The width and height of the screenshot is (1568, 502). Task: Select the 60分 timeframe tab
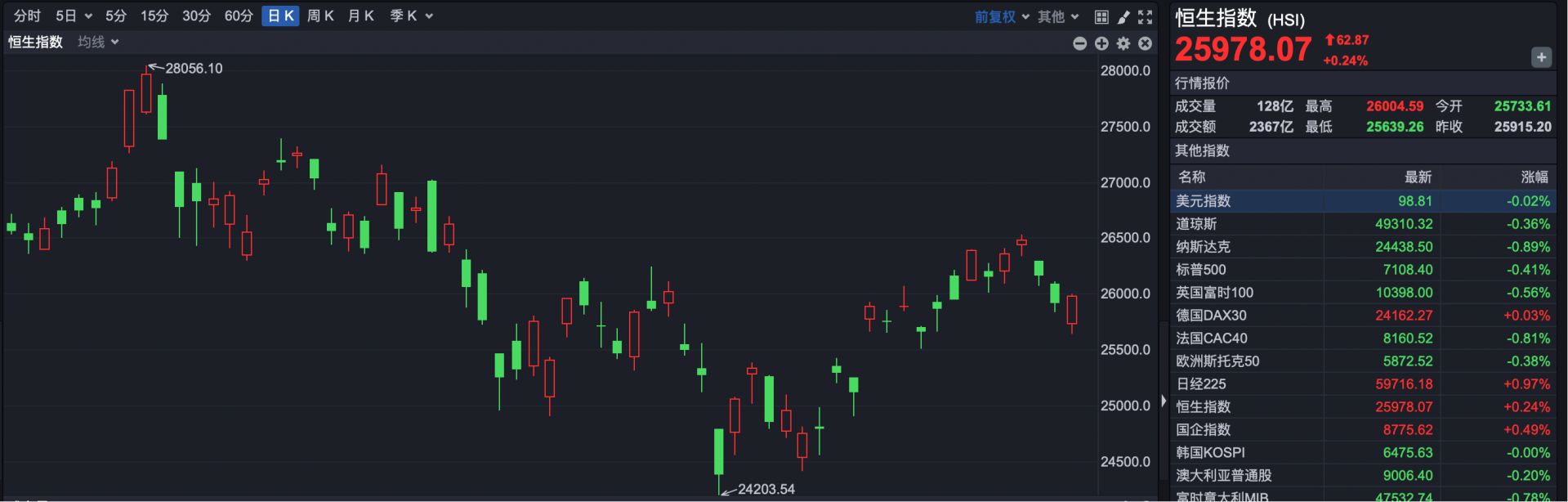[x=239, y=16]
